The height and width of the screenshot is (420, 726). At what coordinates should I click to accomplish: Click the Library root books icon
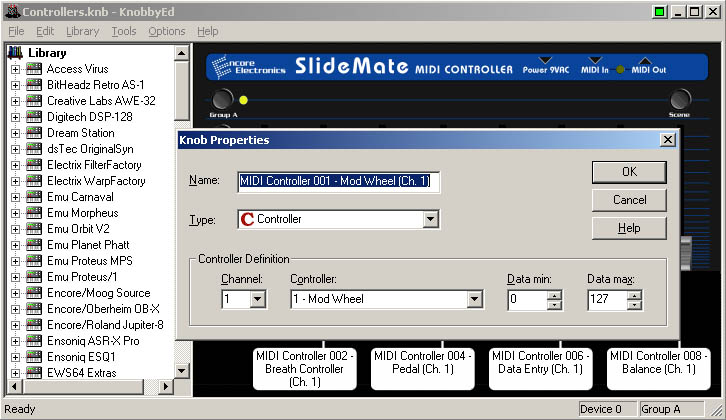(x=15, y=53)
